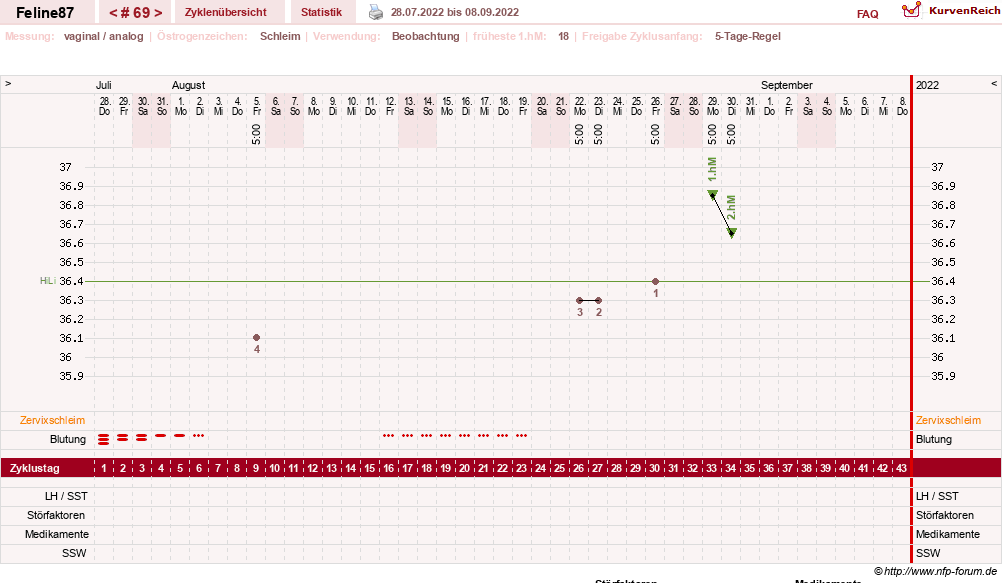Click the August month label
This screenshot has width=1002, height=583.
(189, 85)
